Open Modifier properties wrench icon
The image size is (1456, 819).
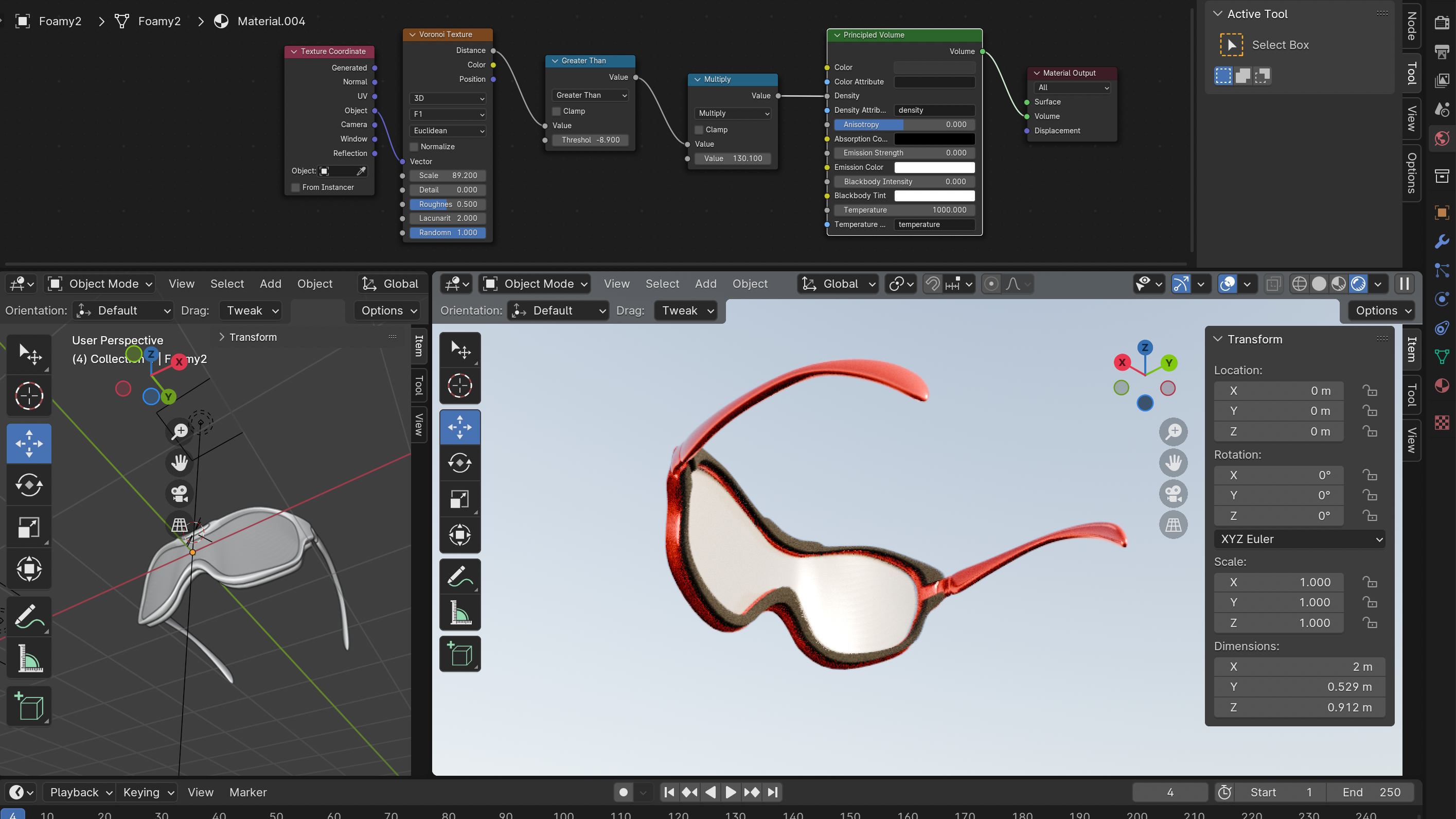[x=1441, y=241]
